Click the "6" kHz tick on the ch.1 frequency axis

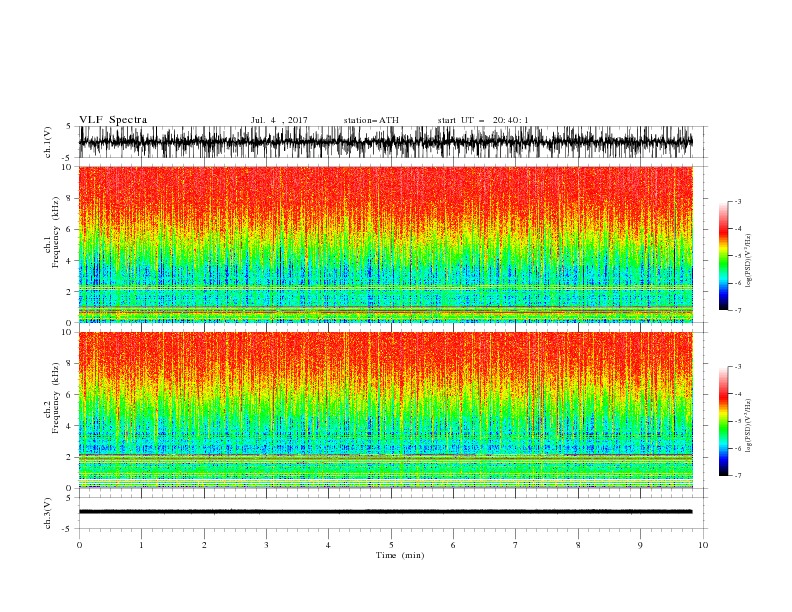pos(69,230)
